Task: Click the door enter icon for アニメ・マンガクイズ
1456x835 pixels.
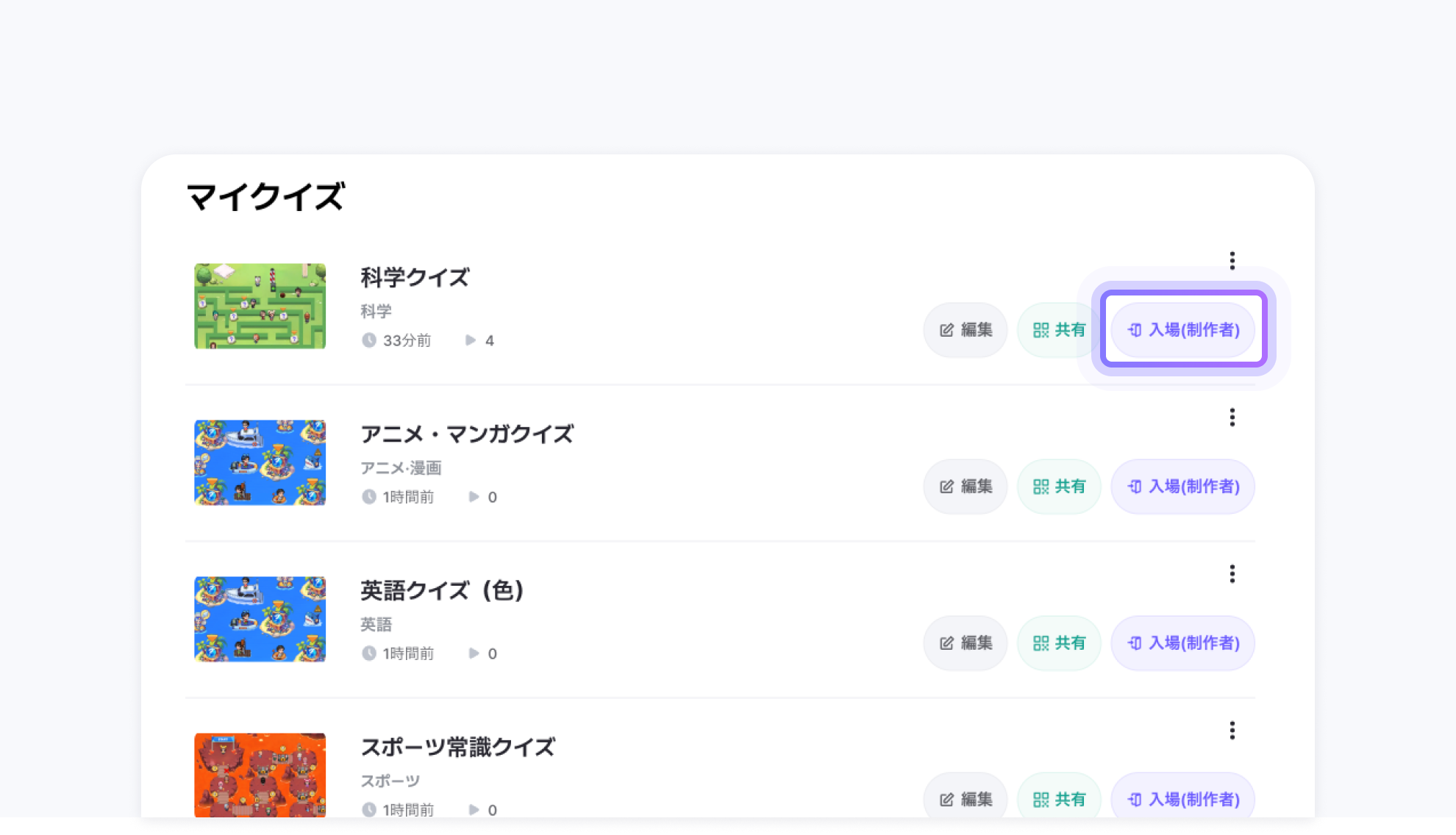Action: point(1133,487)
